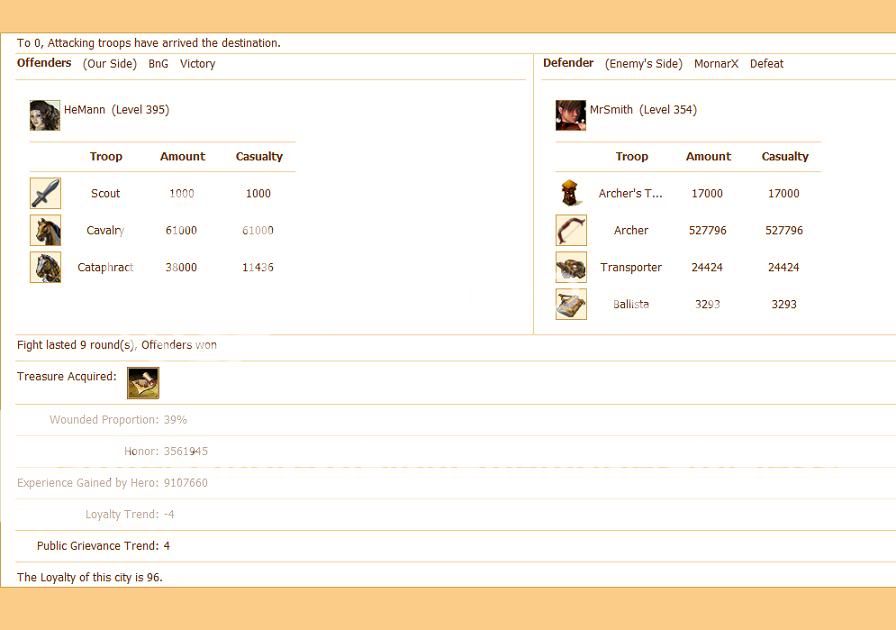Click the Cavalry horse icon
The image size is (896, 630).
click(x=45, y=230)
